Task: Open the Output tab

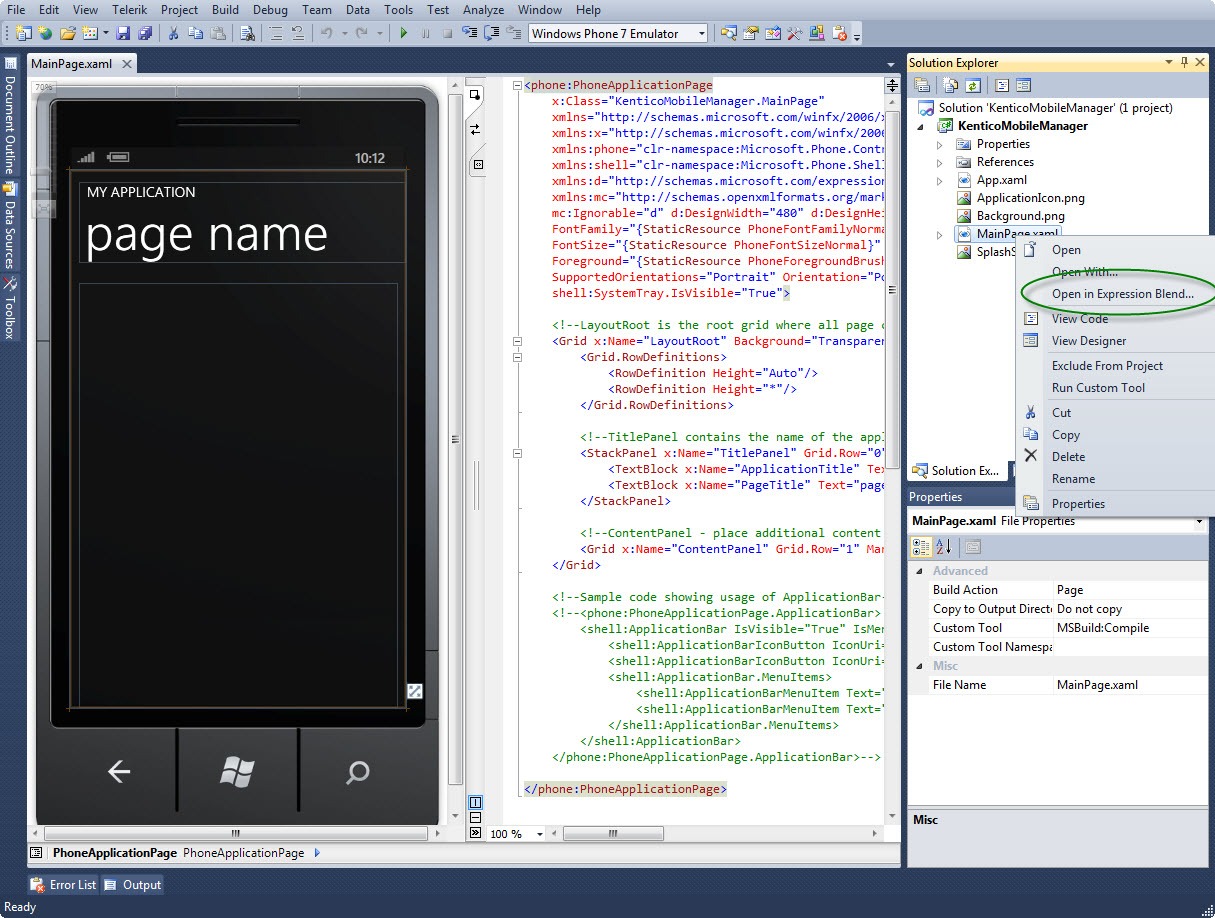Action: tap(133, 885)
